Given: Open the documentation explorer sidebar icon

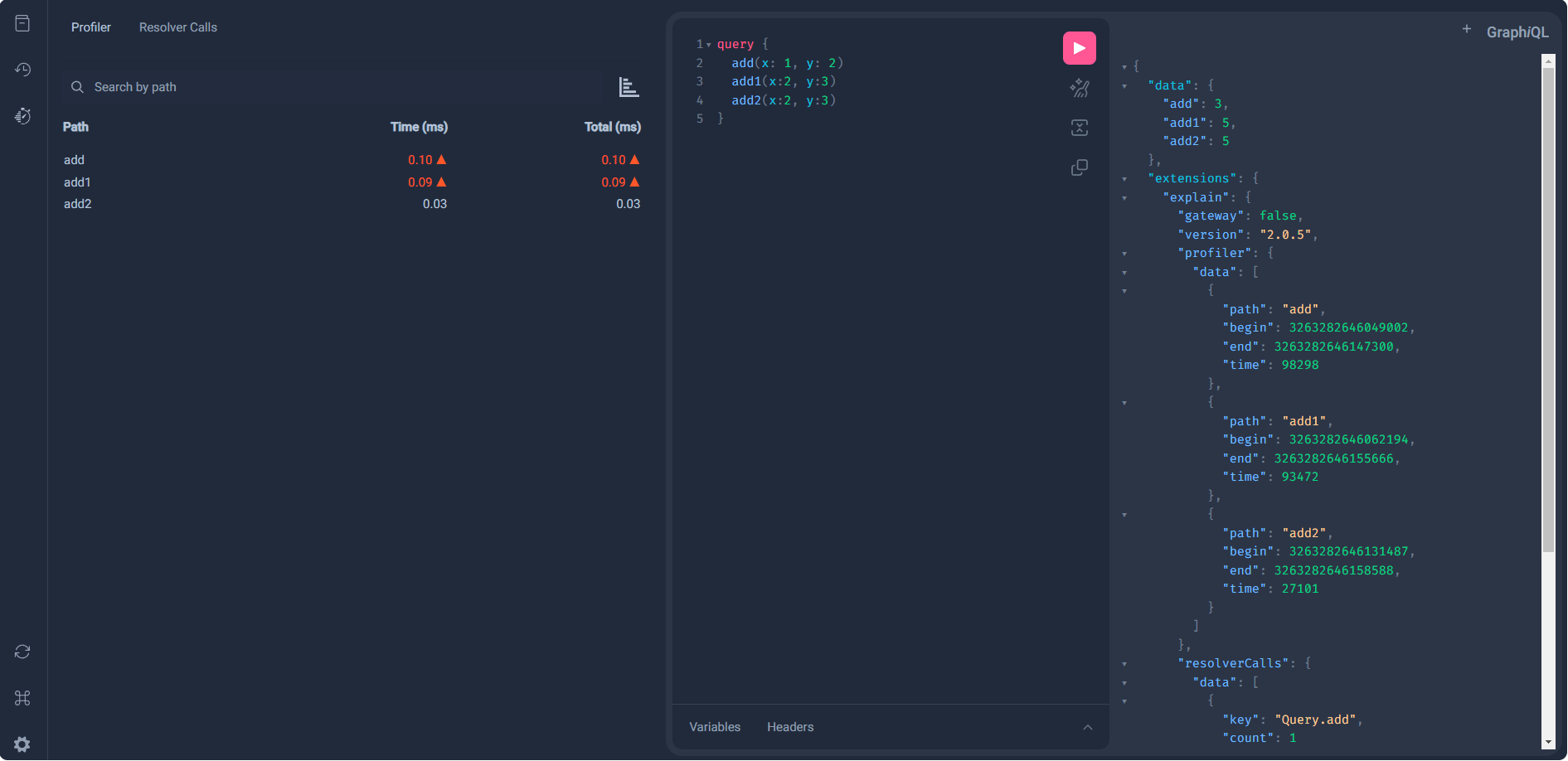Looking at the screenshot, I should click(22, 23).
